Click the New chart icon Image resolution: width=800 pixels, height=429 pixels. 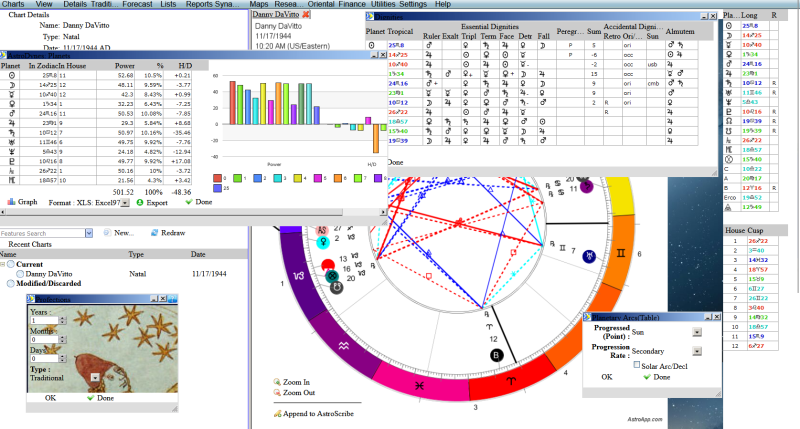point(105,232)
